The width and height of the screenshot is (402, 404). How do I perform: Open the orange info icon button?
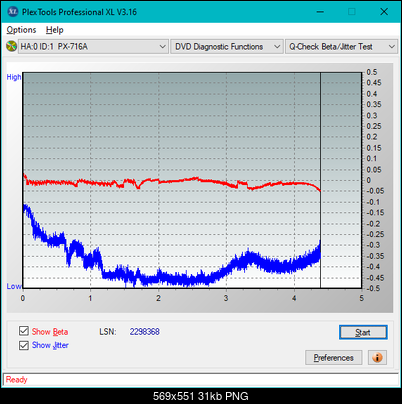377,358
